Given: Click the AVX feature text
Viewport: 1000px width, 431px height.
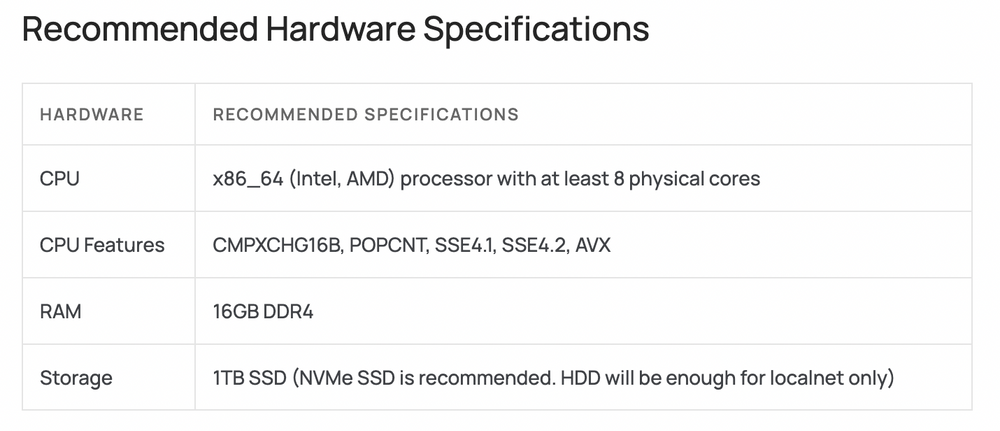Looking at the screenshot, I should [593, 245].
